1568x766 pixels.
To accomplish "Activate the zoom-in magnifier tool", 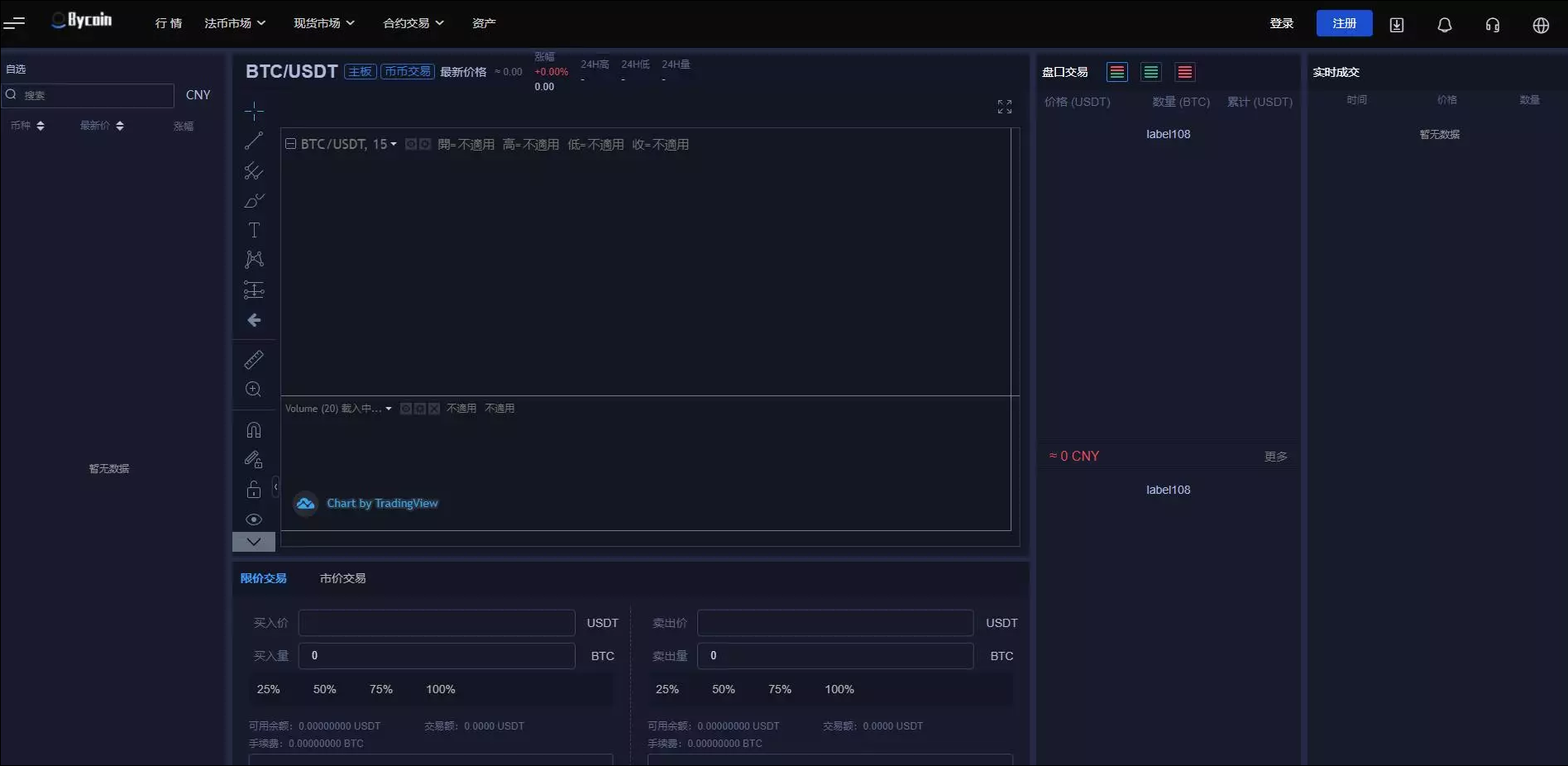I will click(254, 390).
